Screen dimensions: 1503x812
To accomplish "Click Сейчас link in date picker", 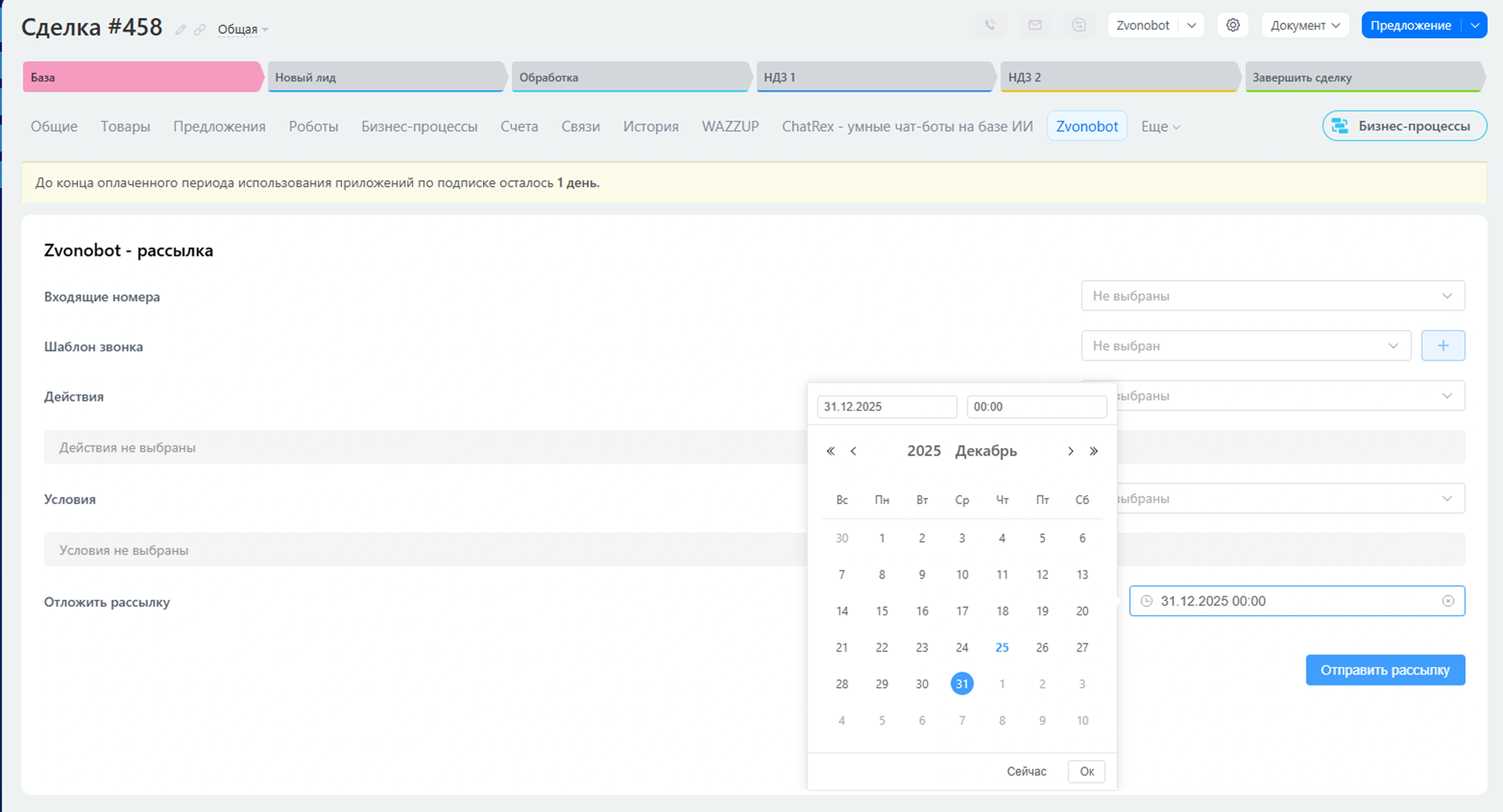I will [x=1026, y=772].
